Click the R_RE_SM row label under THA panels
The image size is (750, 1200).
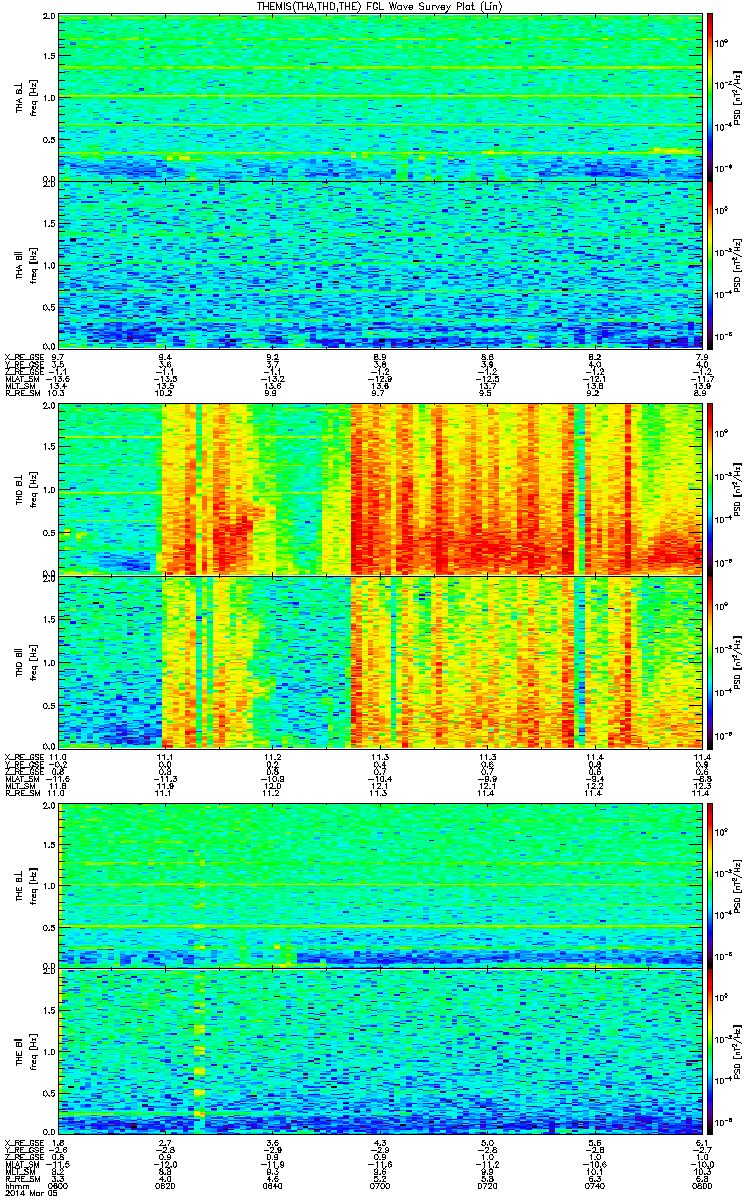[x=22, y=394]
